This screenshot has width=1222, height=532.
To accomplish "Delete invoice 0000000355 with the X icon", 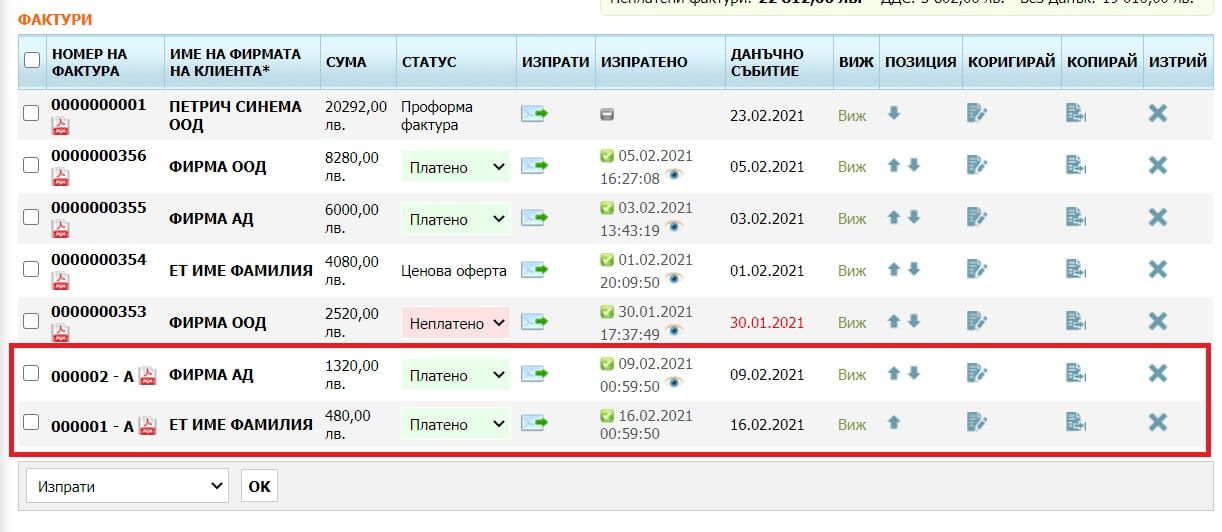I will tap(1158, 217).
